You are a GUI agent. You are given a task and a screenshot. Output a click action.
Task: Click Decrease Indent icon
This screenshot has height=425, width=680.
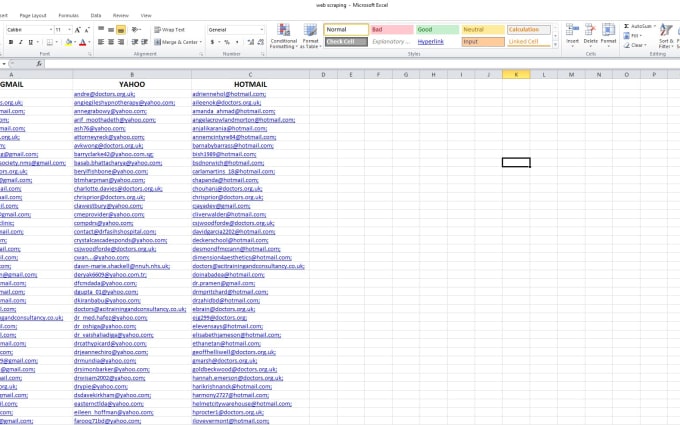click(x=135, y=42)
